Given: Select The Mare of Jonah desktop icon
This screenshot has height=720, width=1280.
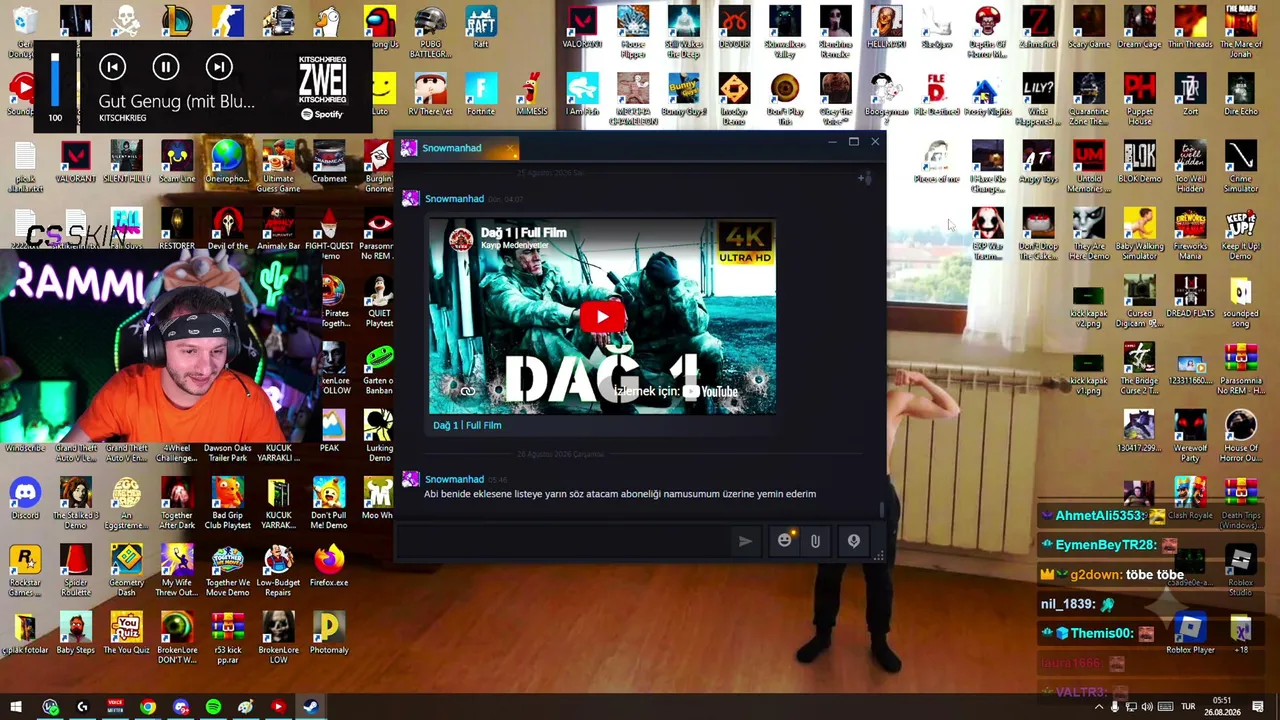Looking at the screenshot, I should 1241,31.
